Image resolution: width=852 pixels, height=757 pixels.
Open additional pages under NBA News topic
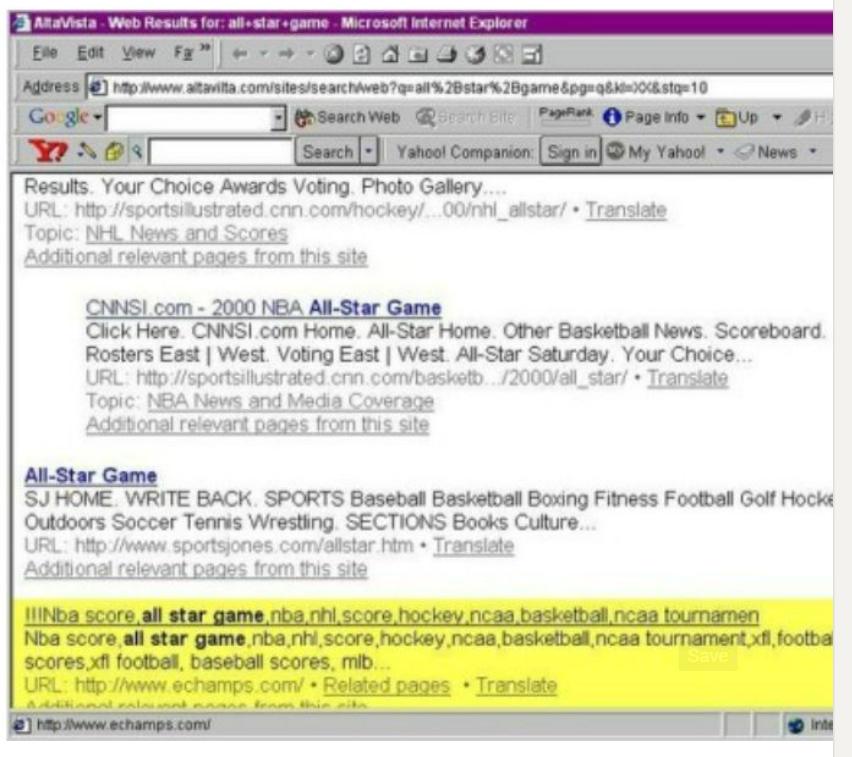tap(258, 424)
